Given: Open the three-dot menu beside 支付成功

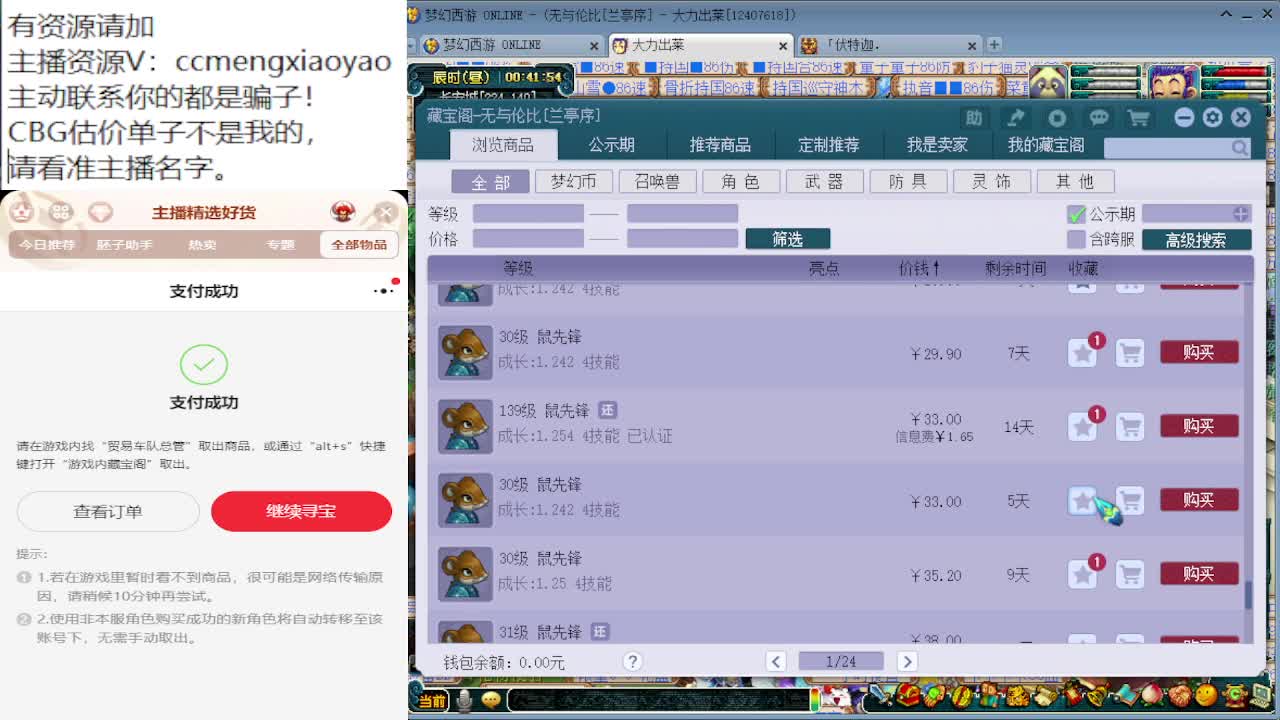Looking at the screenshot, I should (x=383, y=291).
